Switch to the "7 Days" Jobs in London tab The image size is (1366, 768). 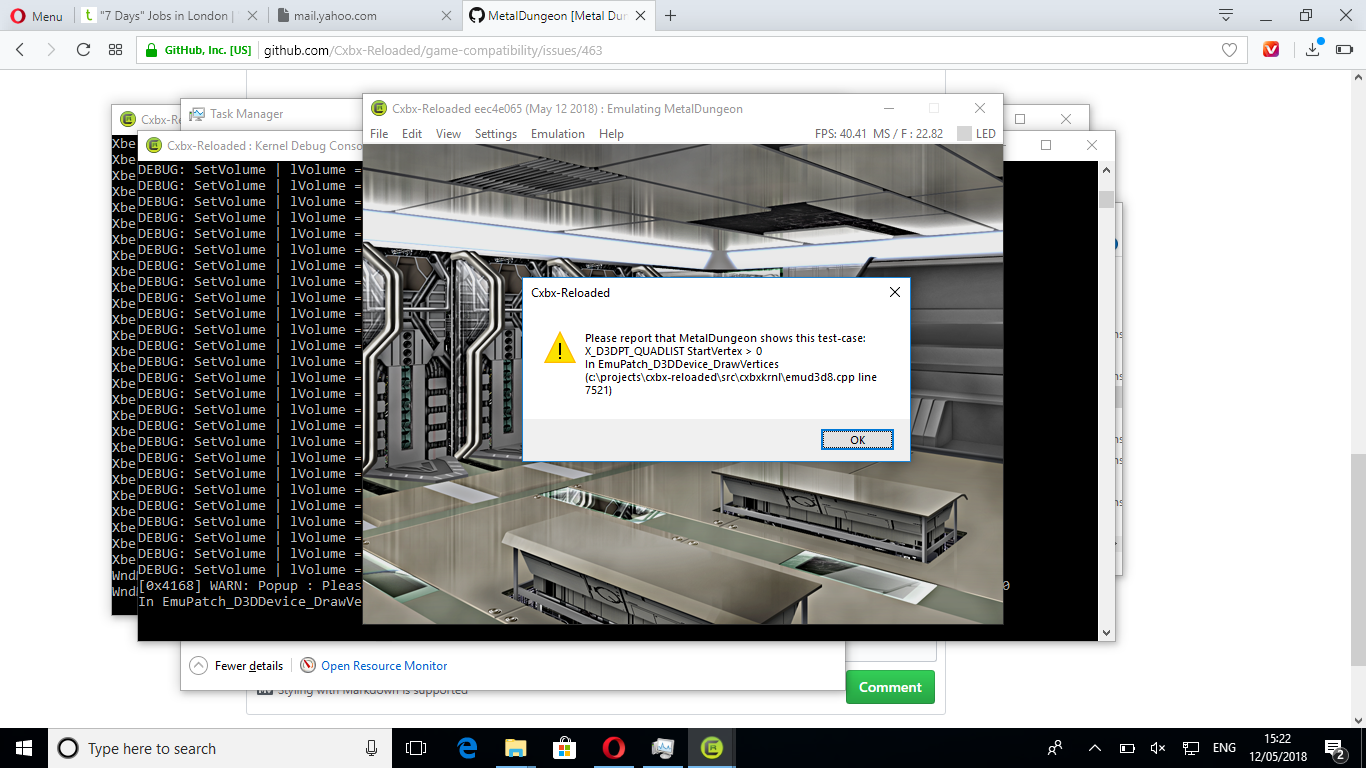point(168,16)
